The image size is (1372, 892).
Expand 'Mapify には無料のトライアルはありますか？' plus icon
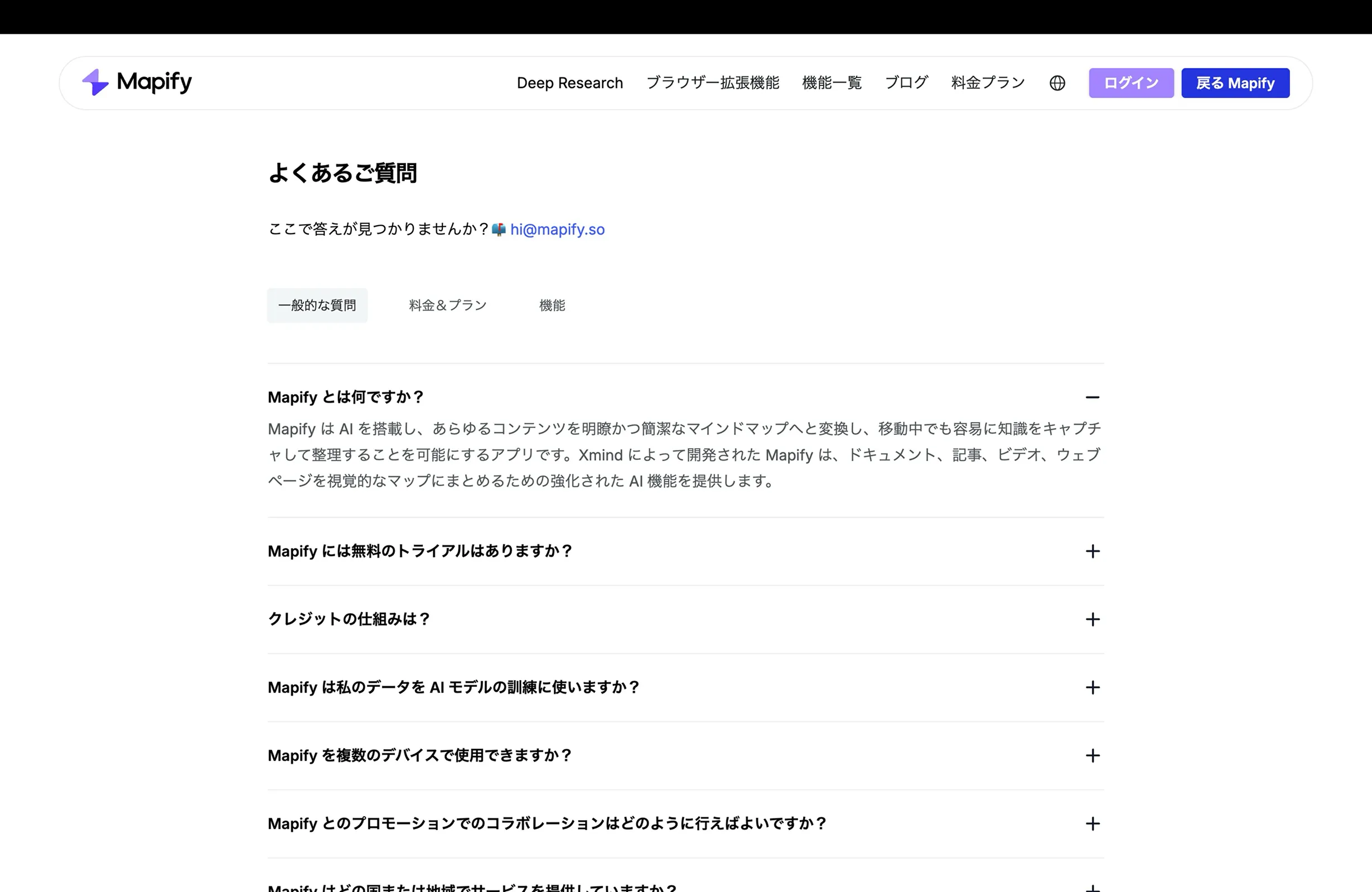tap(1093, 551)
